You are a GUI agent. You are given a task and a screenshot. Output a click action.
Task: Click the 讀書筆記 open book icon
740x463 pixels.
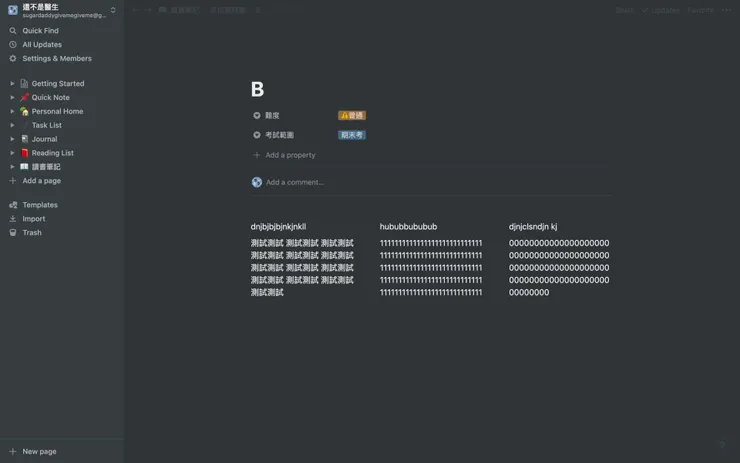coord(24,167)
